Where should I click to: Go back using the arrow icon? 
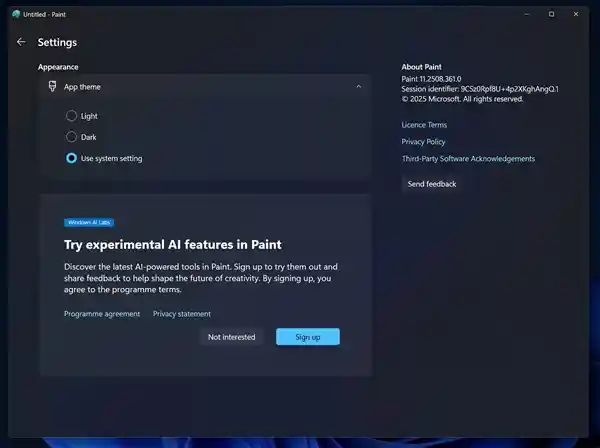(x=21, y=42)
